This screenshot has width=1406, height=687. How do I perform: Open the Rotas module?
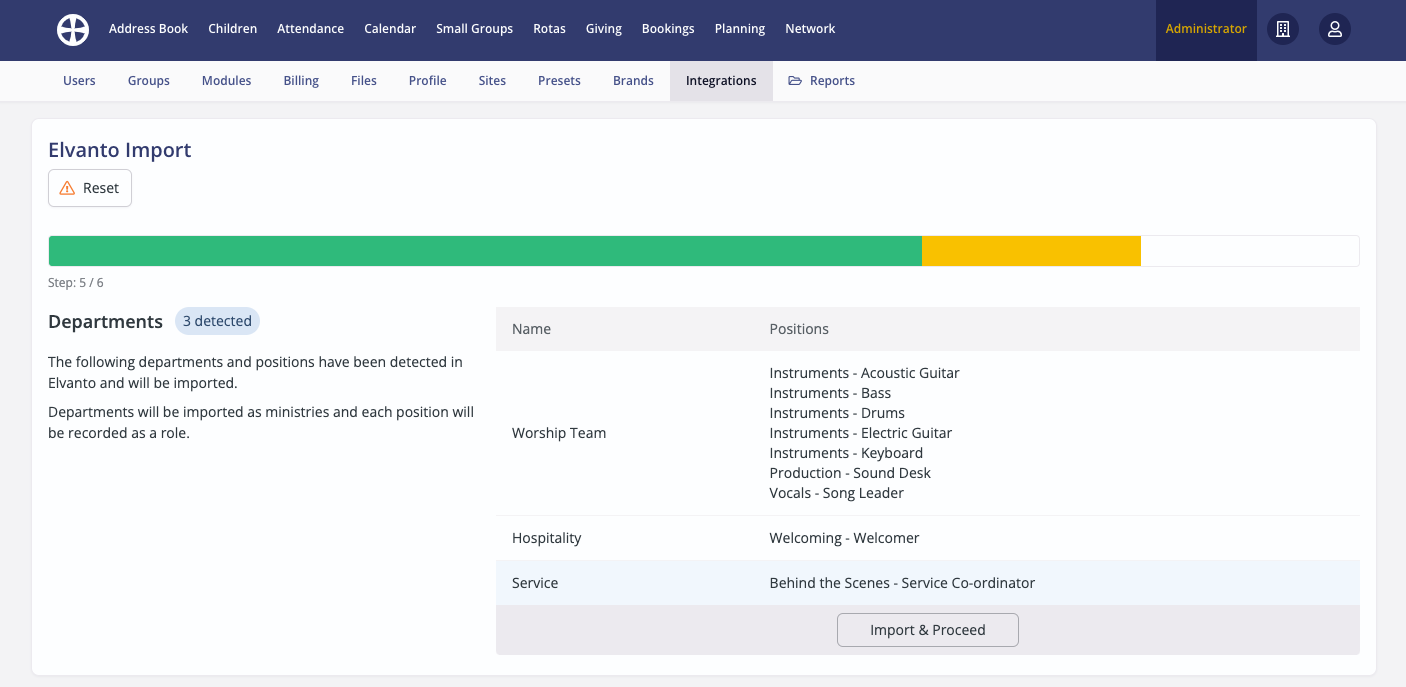click(549, 29)
